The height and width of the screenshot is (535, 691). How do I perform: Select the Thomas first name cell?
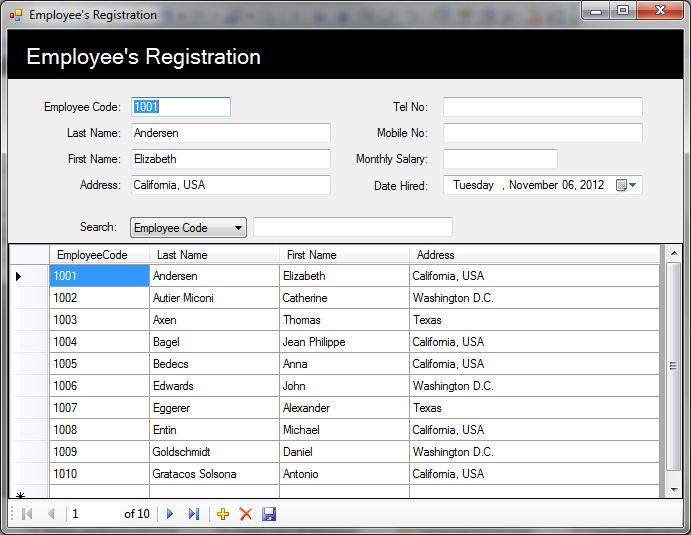click(344, 320)
